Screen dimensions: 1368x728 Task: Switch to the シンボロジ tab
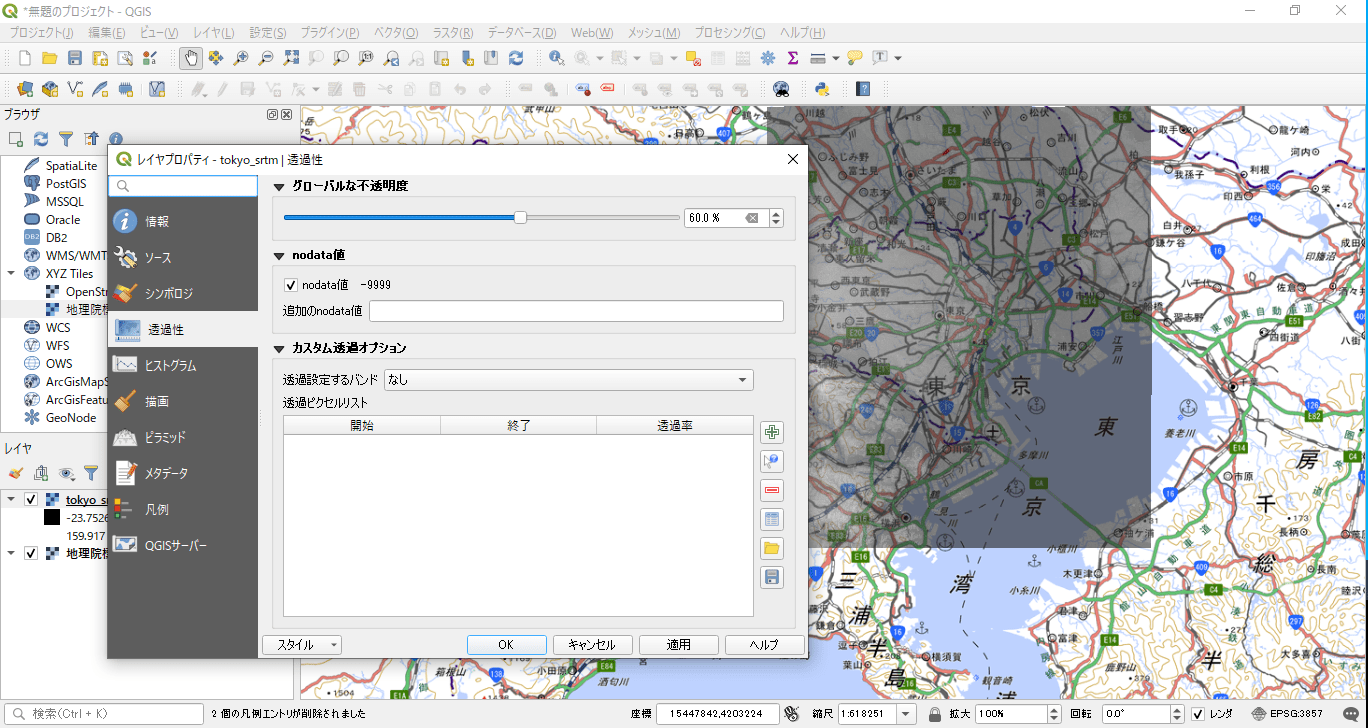coord(182,293)
